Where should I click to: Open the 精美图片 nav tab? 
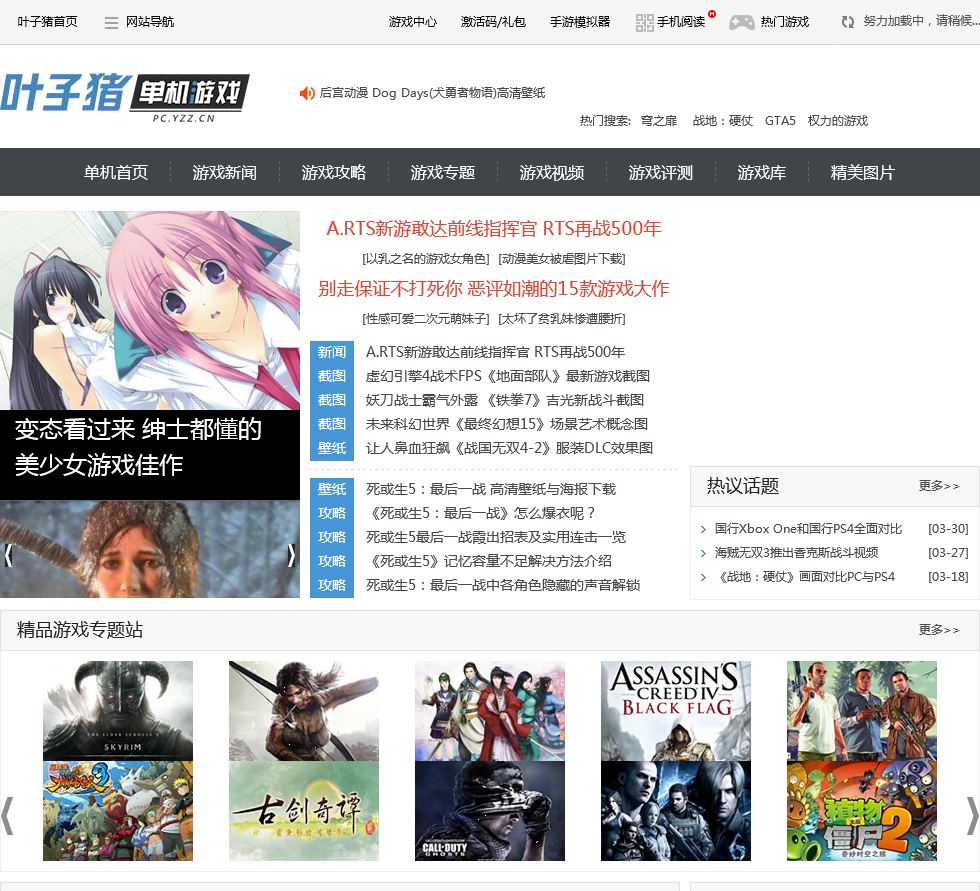coord(862,172)
